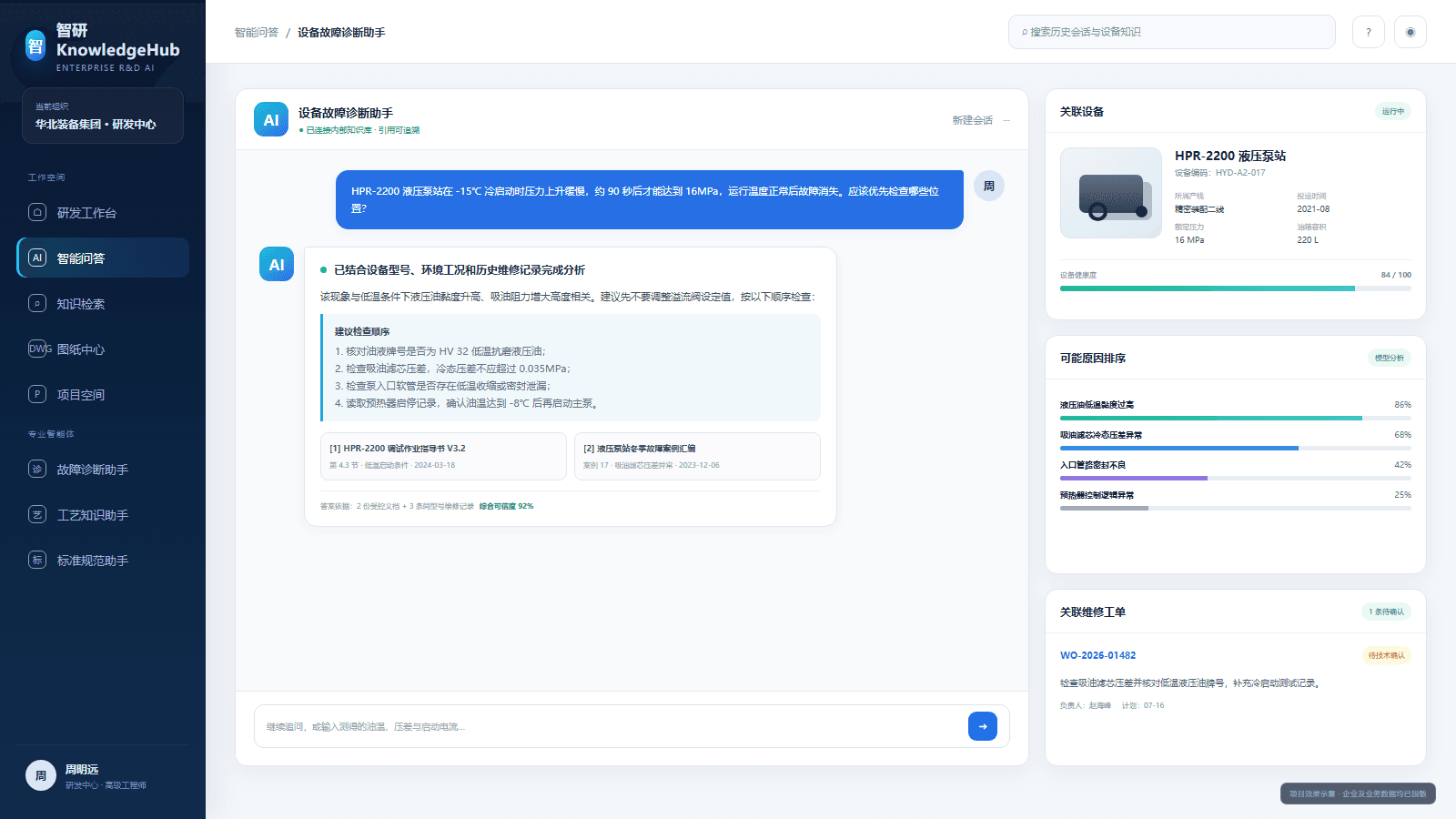
Task: Start a 新建会话
Action: coord(972,120)
